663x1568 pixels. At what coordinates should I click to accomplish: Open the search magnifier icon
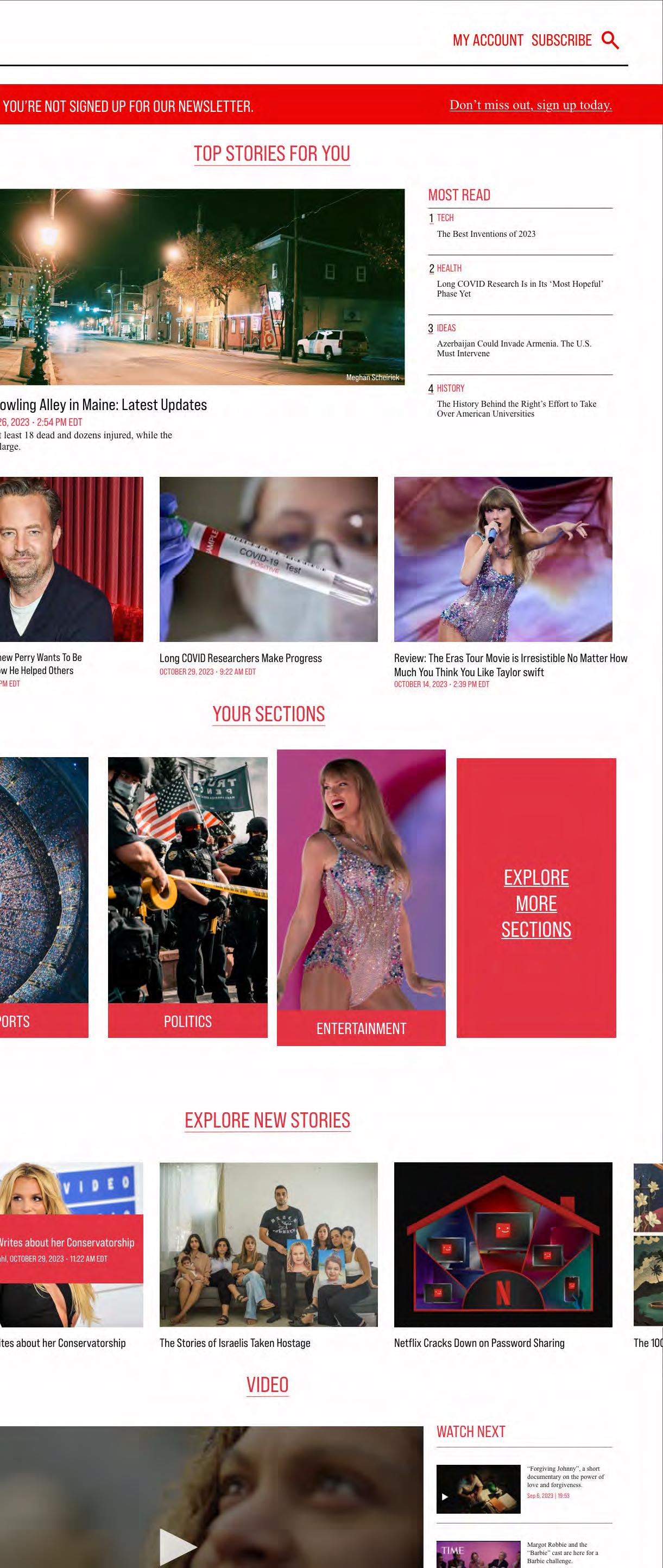pos(610,40)
